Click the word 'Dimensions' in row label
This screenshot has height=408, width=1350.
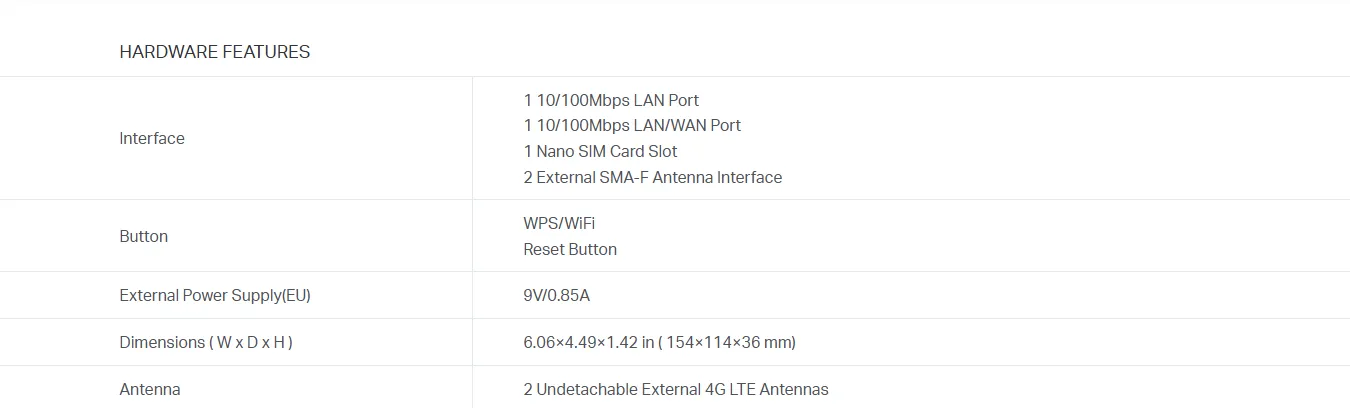pyautogui.click(x=162, y=343)
